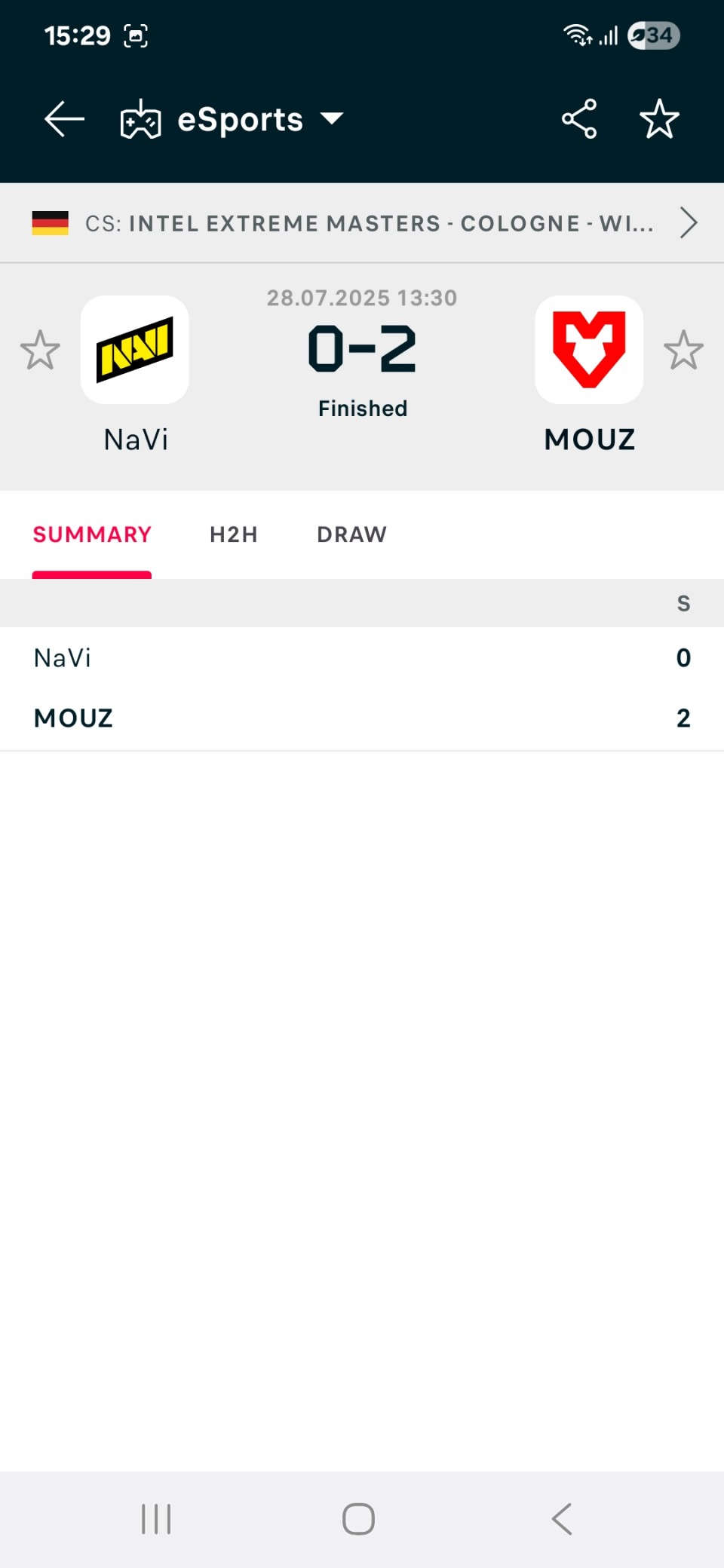Open Android recent apps button
This screenshot has width=724, height=1568.
pos(156,1519)
